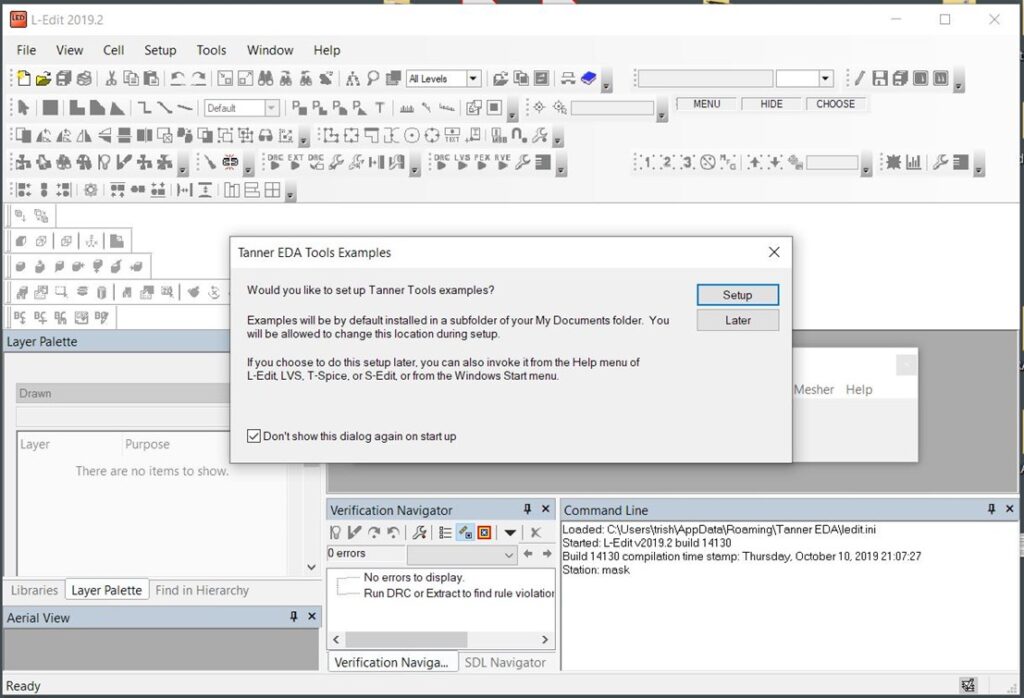Select the arrow Selection tool
This screenshot has width=1024, height=698.
[x=24, y=107]
